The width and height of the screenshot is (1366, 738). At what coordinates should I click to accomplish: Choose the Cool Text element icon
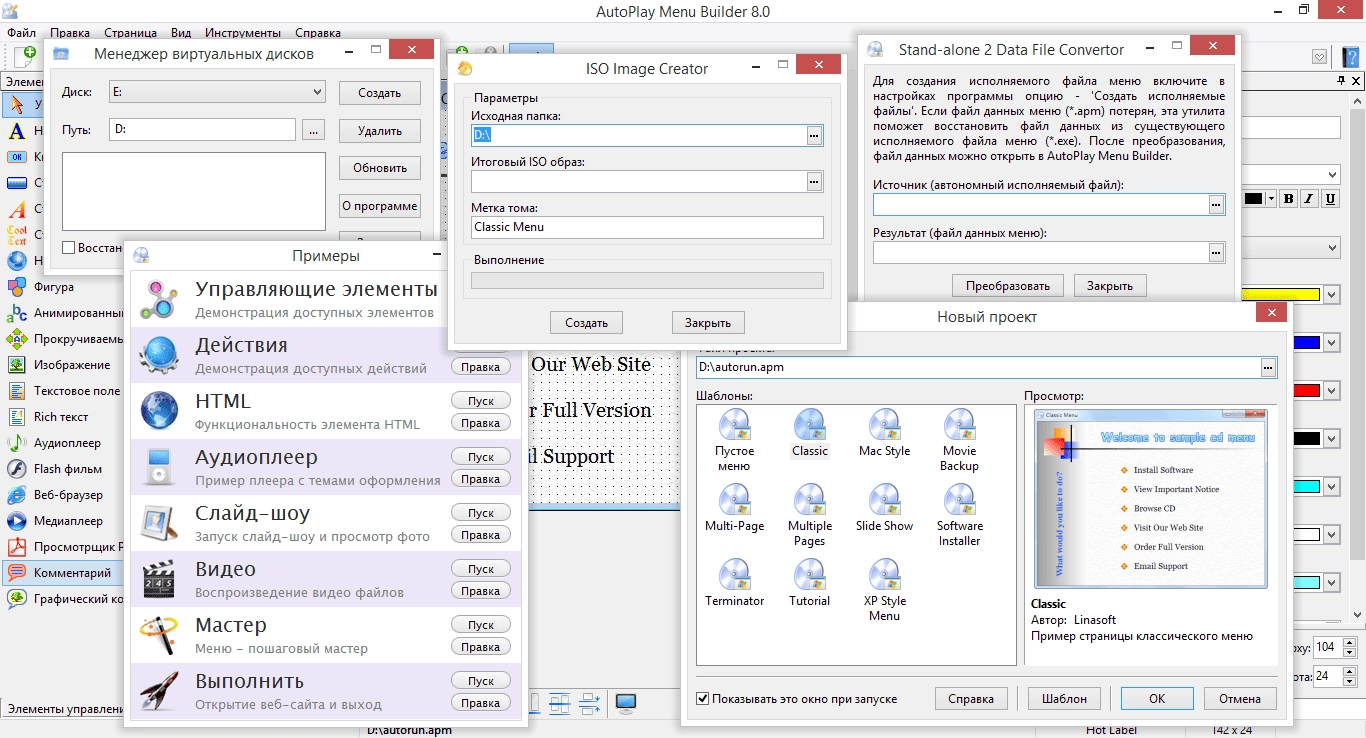[16, 235]
